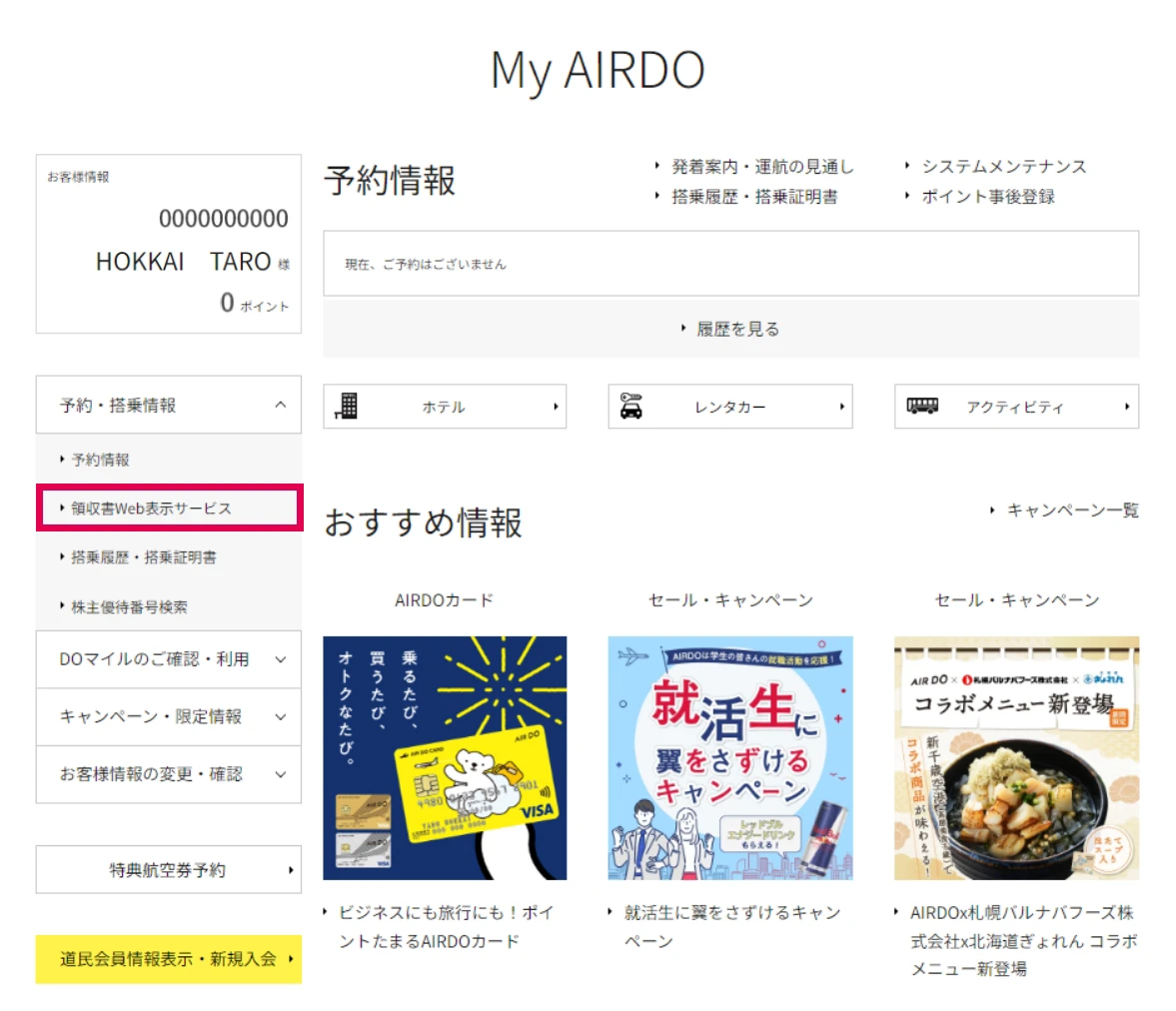Open the コラボメニュー新登場 banner image
1176x1011 pixels.
coord(1016,757)
